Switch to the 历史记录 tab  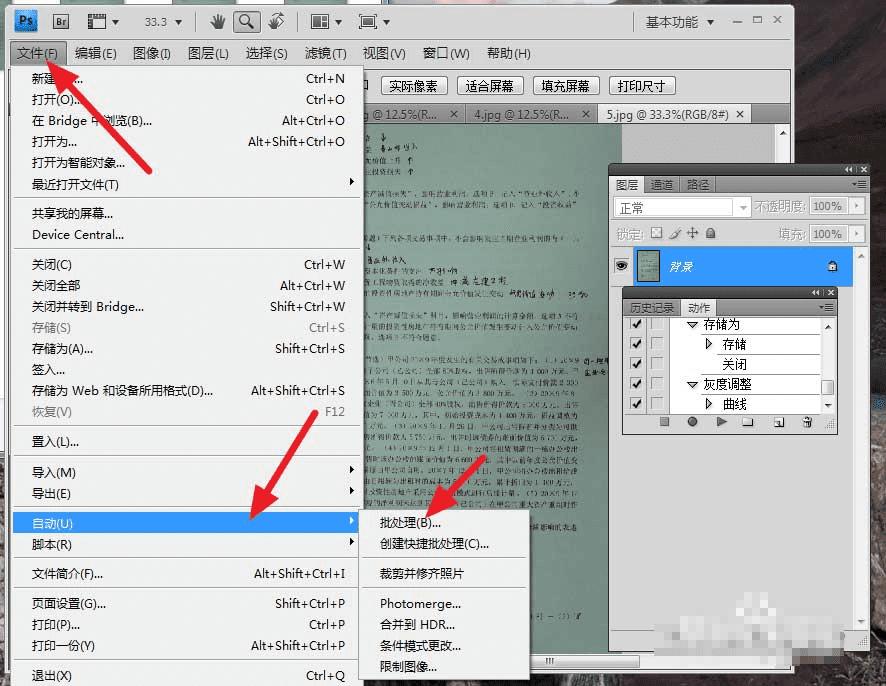coord(652,307)
